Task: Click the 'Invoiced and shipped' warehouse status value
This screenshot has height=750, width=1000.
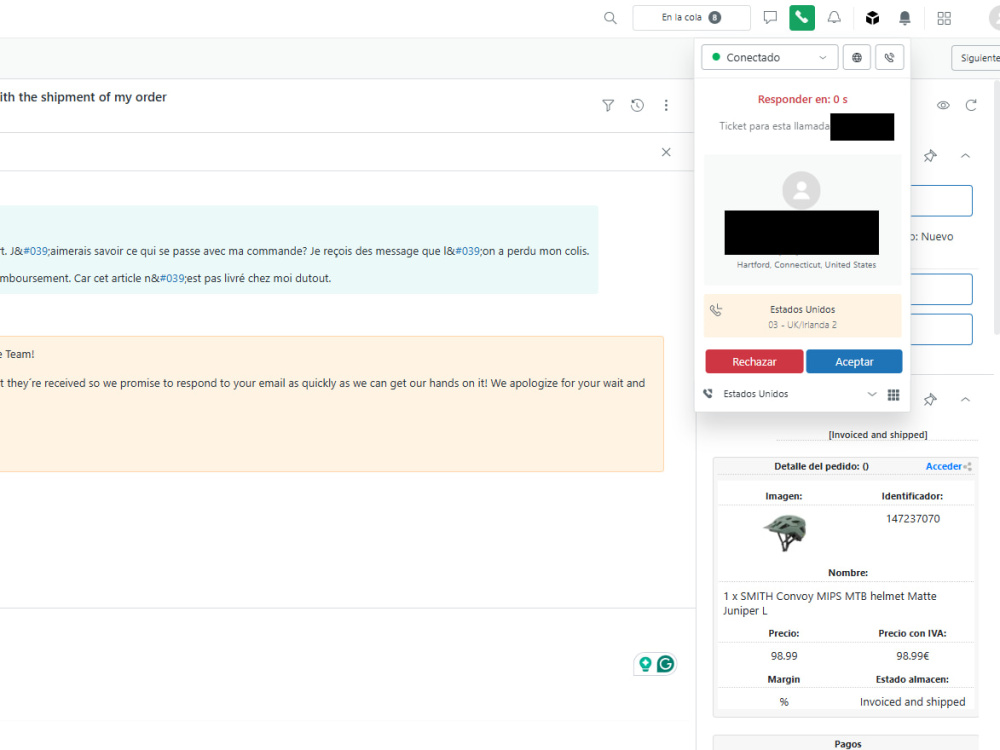Action: point(912,702)
